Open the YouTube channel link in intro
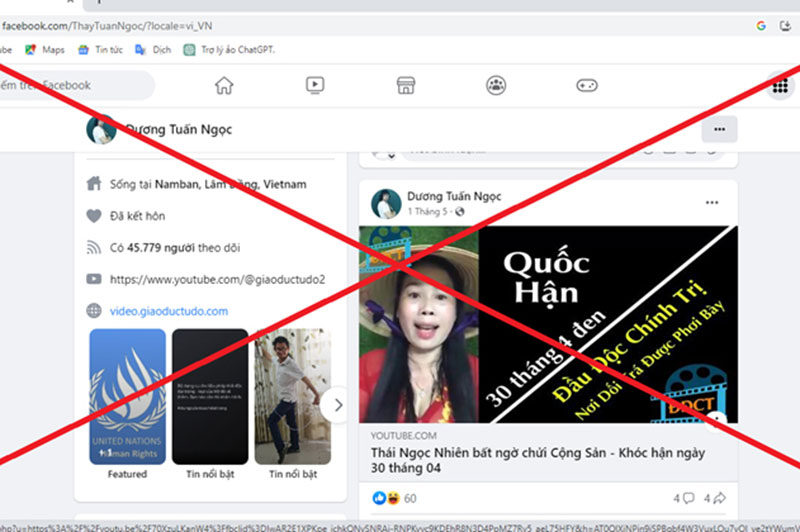The image size is (800, 532). coord(217,279)
